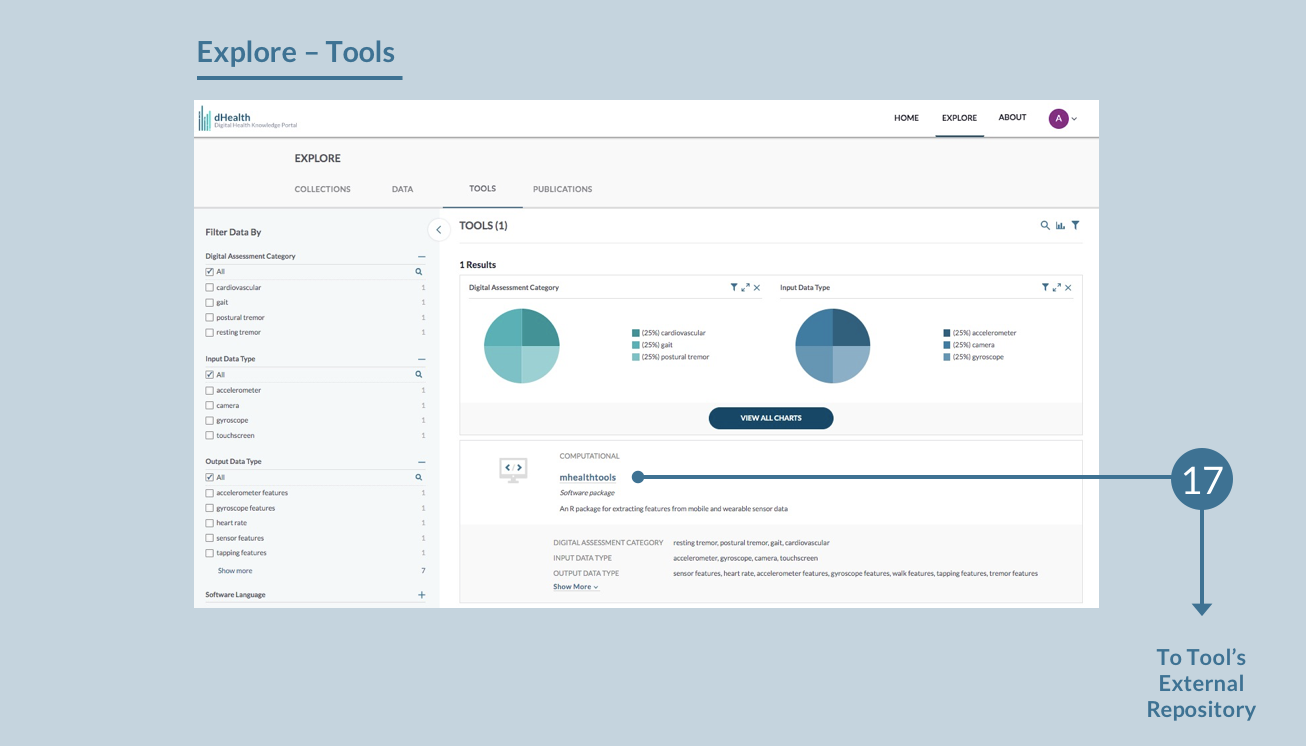Check the gait filter checkbox

click(x=209, y=303)
